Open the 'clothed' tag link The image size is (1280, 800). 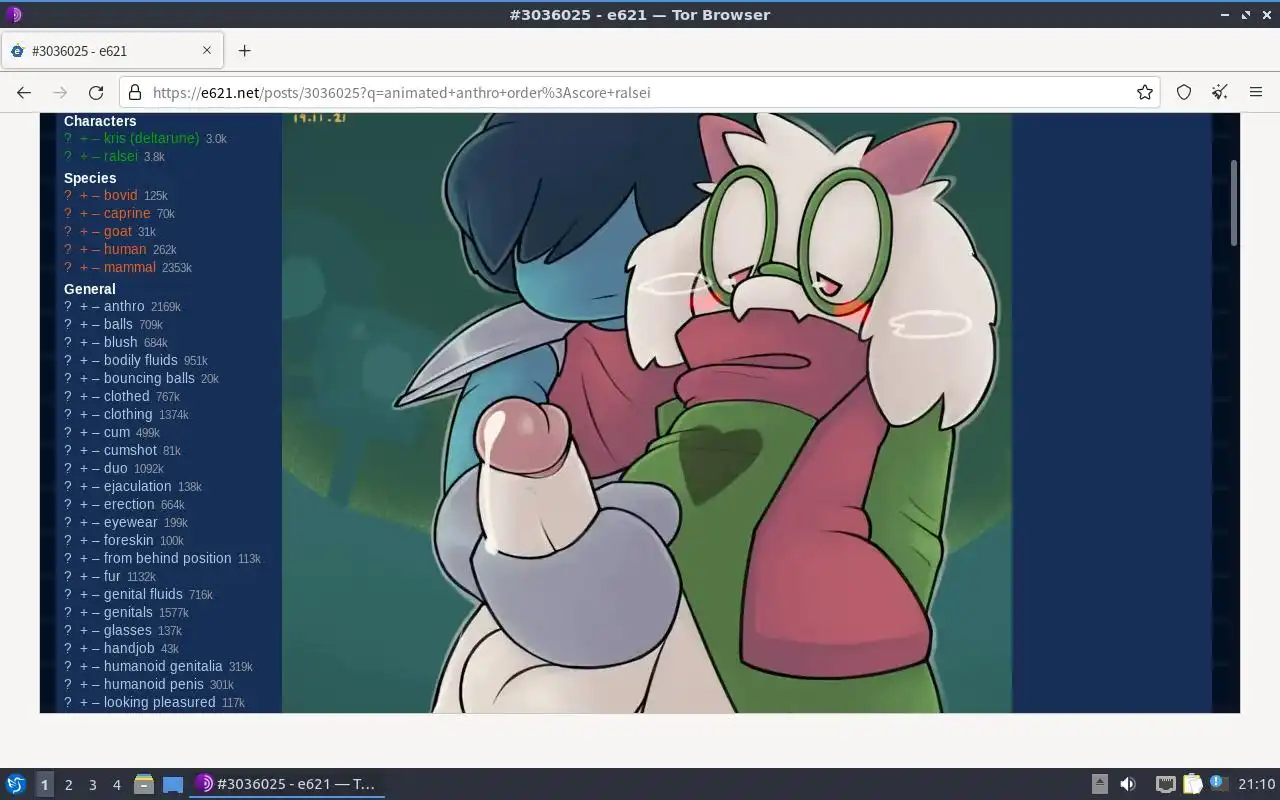click(x=126, y=396)
